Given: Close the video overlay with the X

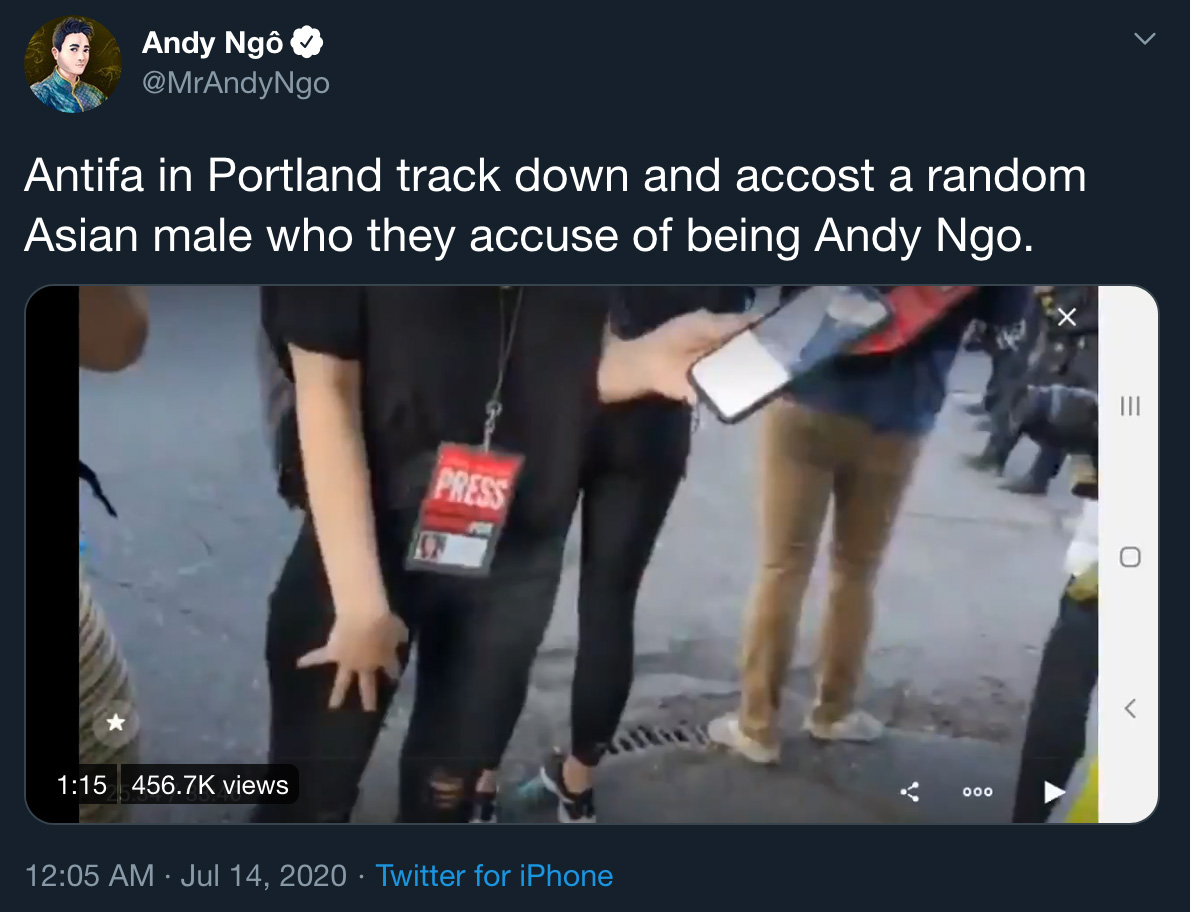Looking at the screenshot, I should (x=1066, y=317).
